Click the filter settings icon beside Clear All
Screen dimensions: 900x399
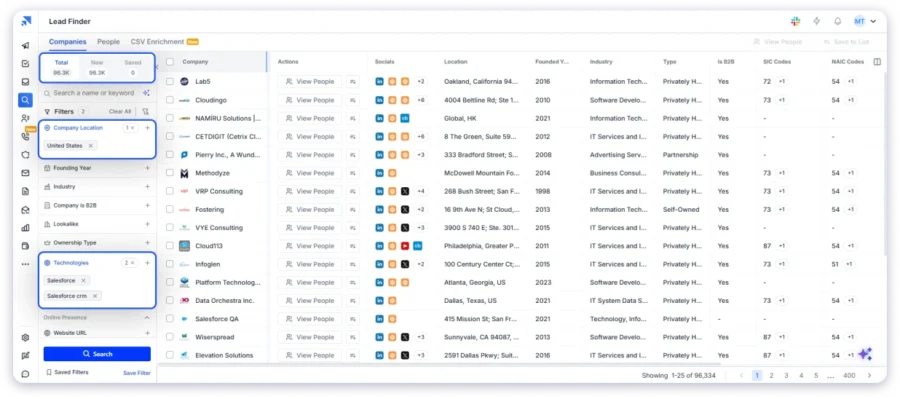145,111
